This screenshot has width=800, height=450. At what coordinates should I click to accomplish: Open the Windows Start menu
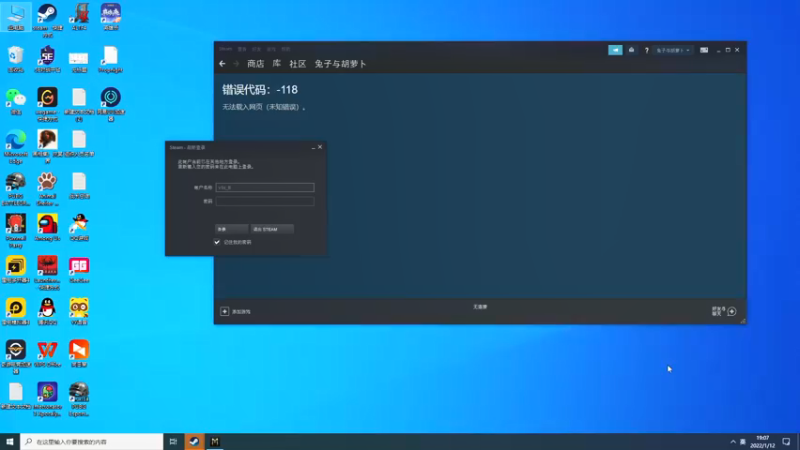click(10, 441)
